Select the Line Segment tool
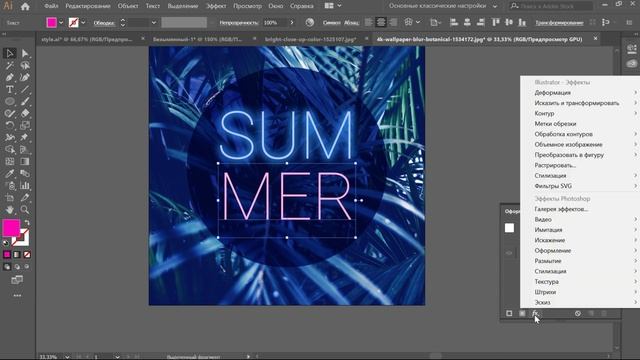 coord(25,89)
